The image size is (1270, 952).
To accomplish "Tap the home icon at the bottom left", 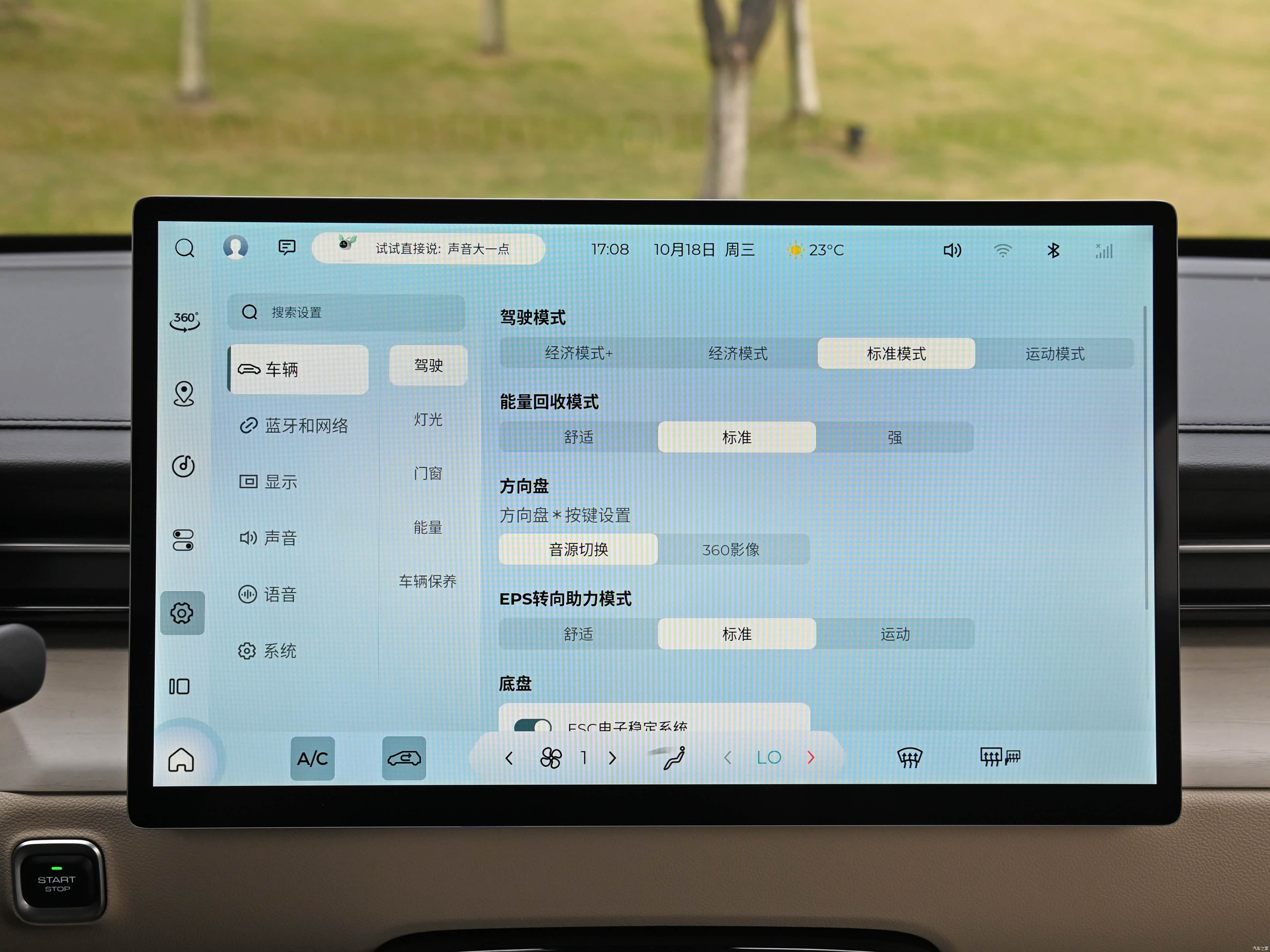I will click(x=181, y=759).
